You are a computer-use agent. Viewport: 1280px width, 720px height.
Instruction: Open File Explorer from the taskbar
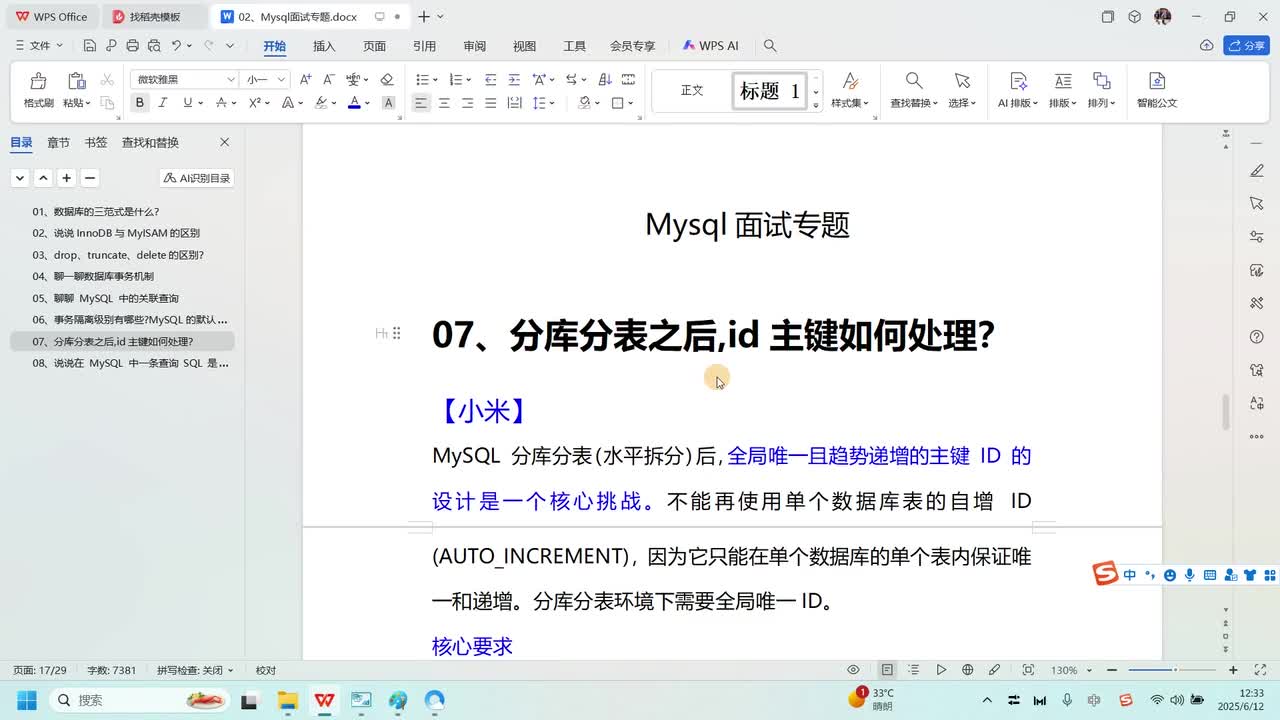click(x=287, y=700)
